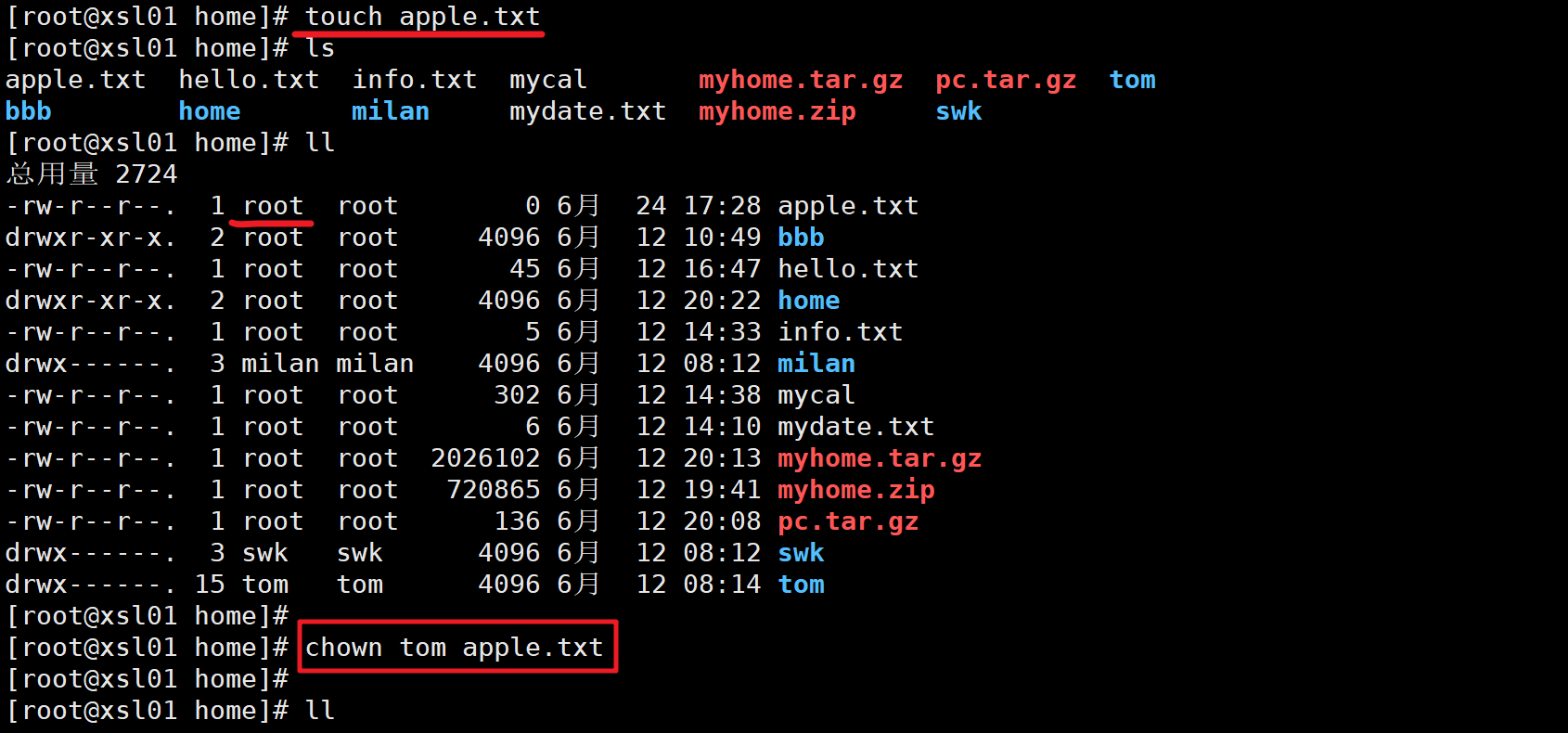Click time 14:33 in info.txt row
Image resolution: width=1568 pixels, height=733 pixels.
[x=722, y=332]
